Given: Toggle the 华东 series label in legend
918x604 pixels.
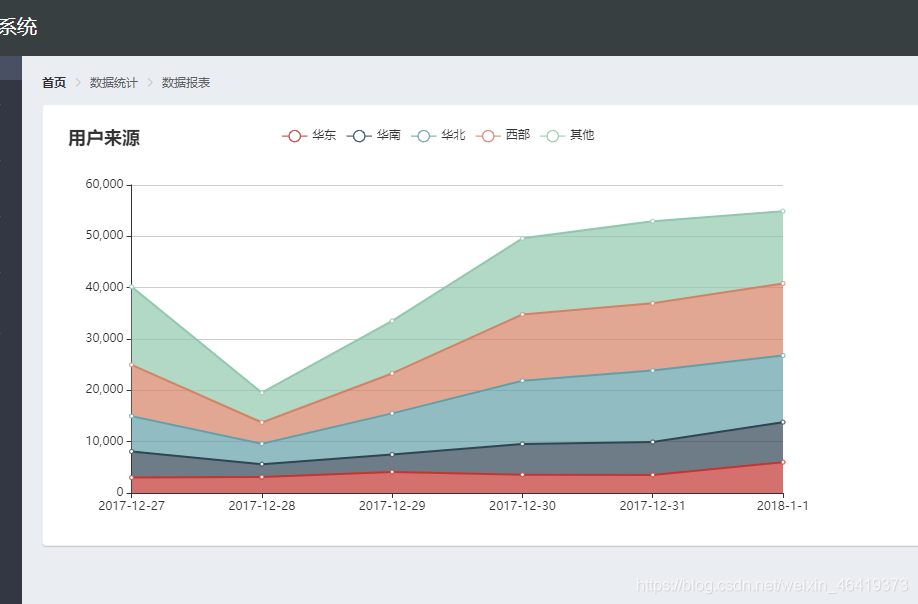Looking at the screenshot, I should click(324, 135).
